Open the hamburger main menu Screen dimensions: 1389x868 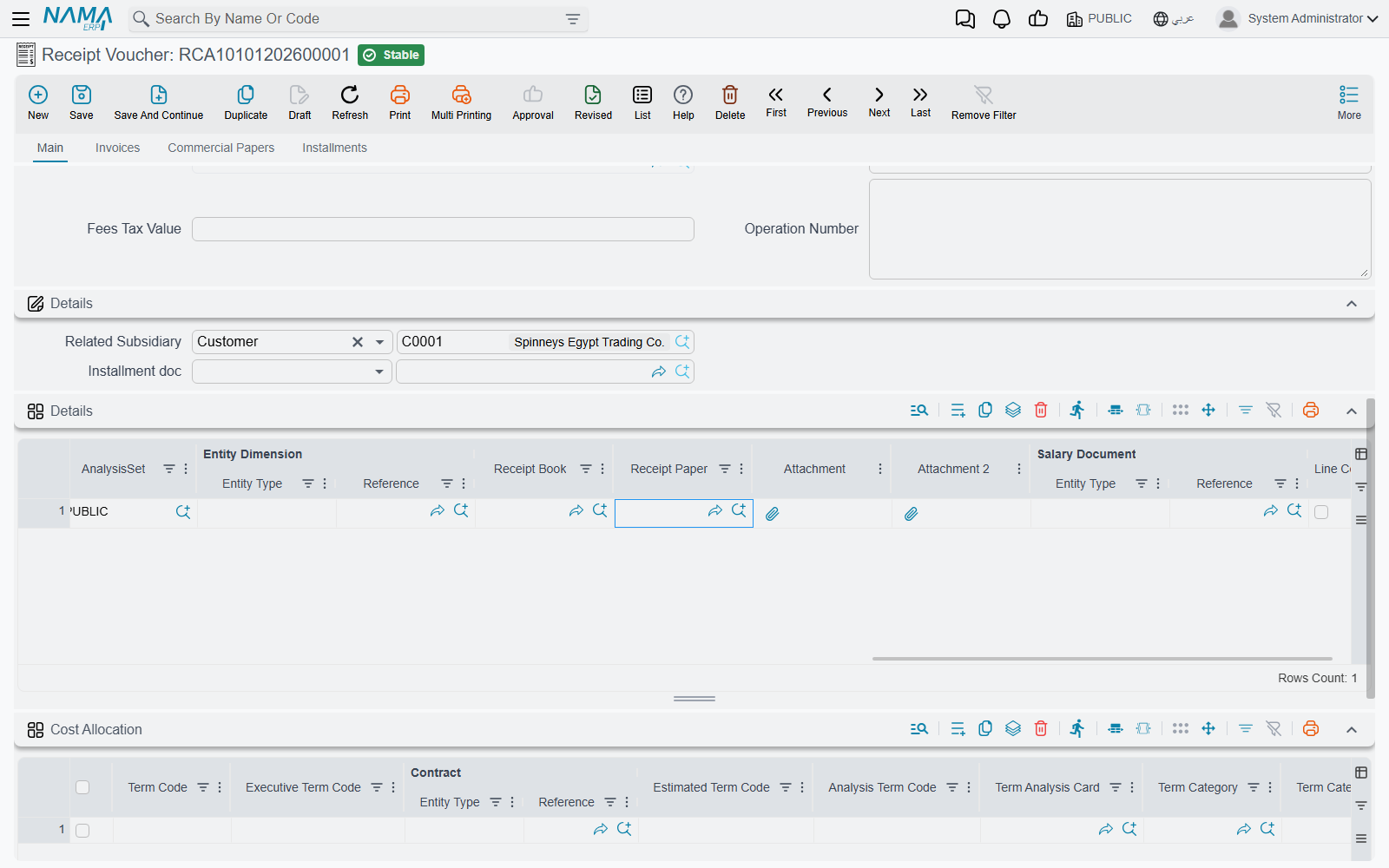coord(21,18)
